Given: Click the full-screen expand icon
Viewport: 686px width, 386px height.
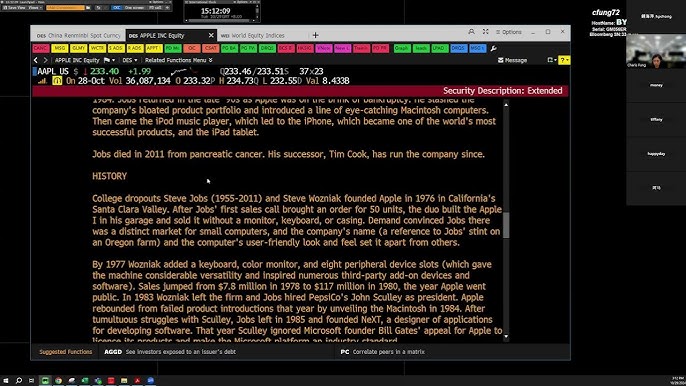Looking at the screenshot, I should click(x=486, y=32).
